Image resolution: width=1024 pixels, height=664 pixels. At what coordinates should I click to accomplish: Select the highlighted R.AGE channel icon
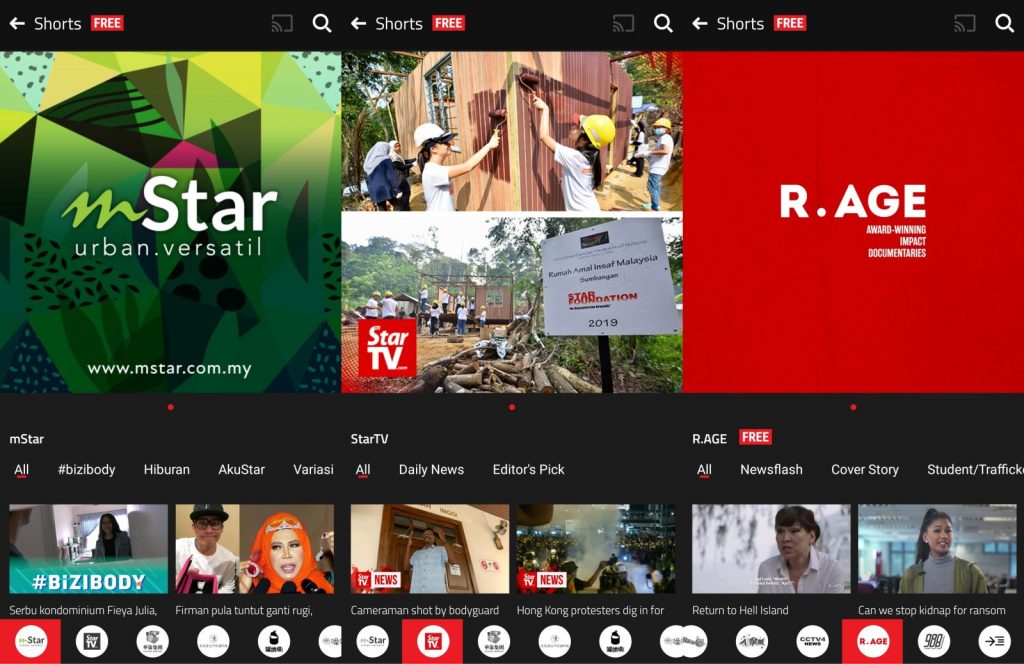click(x=872, y=641)
